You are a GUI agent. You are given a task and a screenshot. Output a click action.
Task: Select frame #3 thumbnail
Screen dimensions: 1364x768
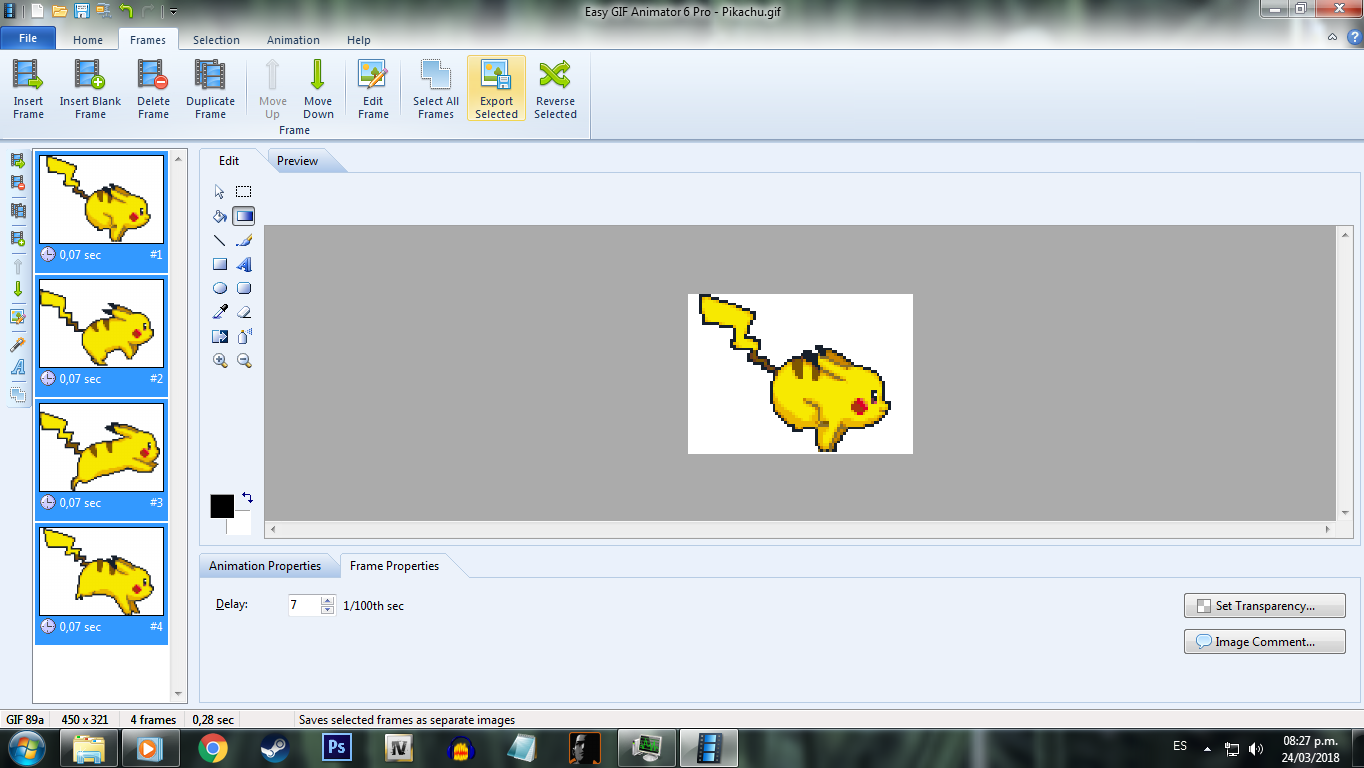tap(101, 447)
